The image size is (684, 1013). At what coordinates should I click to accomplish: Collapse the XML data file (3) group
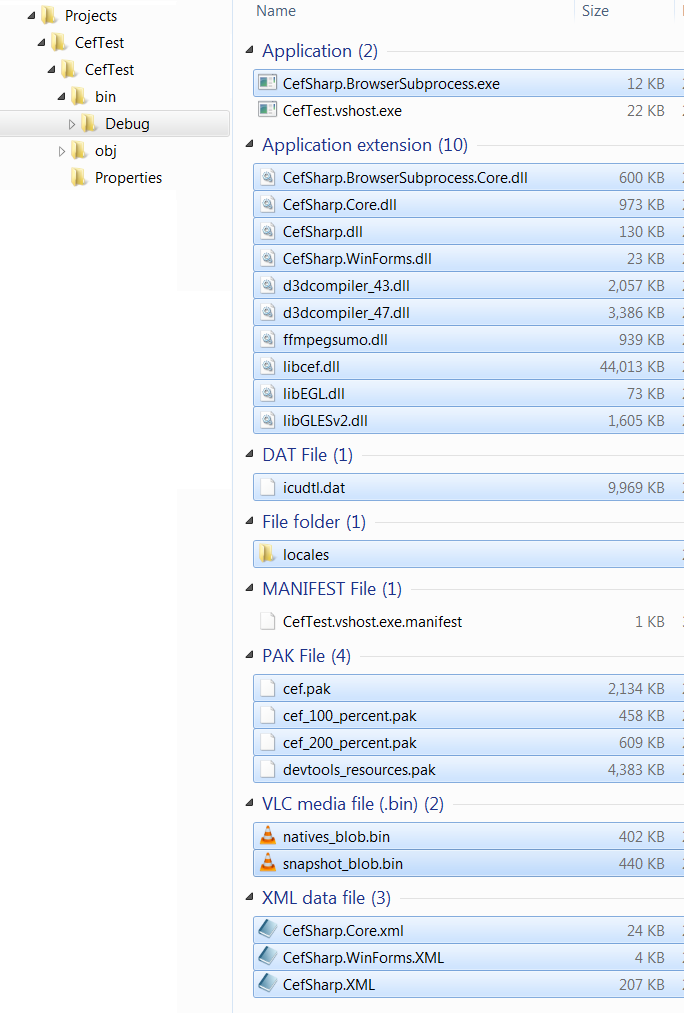250,897
